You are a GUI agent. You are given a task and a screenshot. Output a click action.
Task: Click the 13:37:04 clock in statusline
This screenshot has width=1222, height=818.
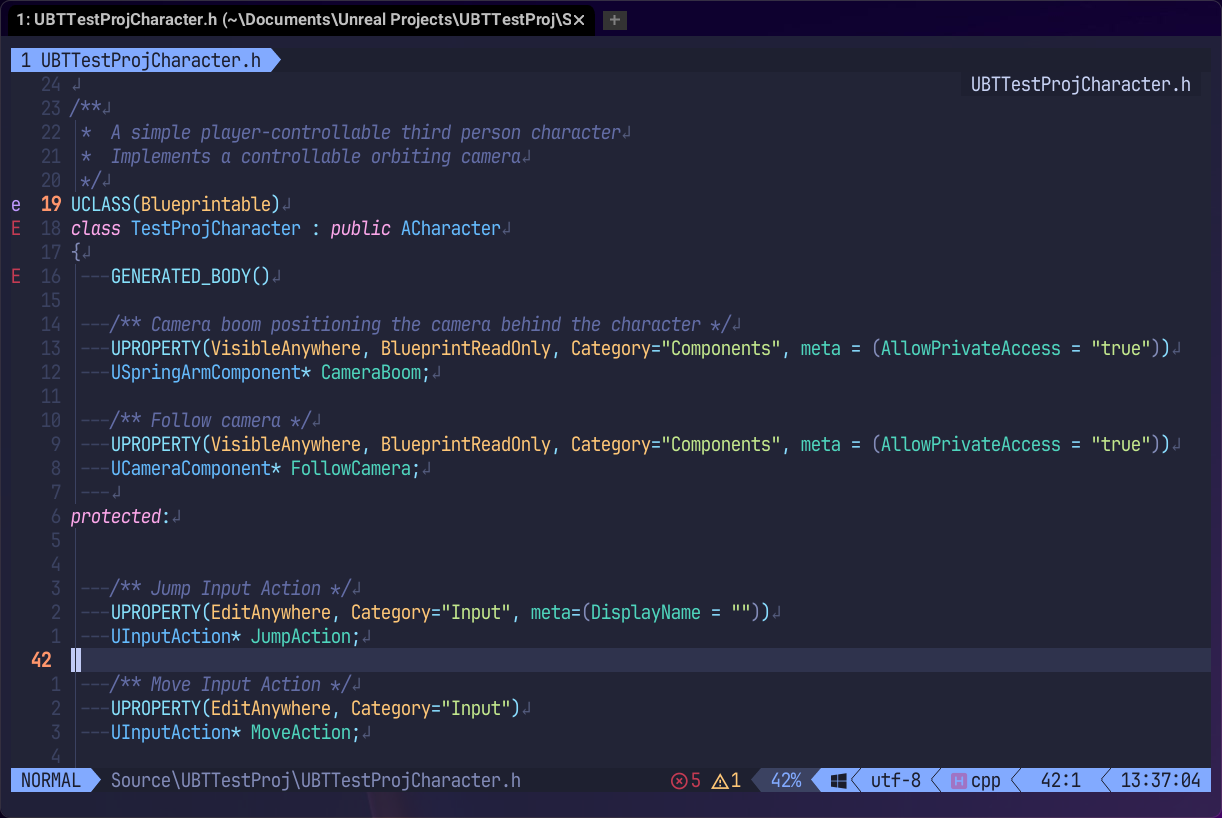tap(1160, 781)
